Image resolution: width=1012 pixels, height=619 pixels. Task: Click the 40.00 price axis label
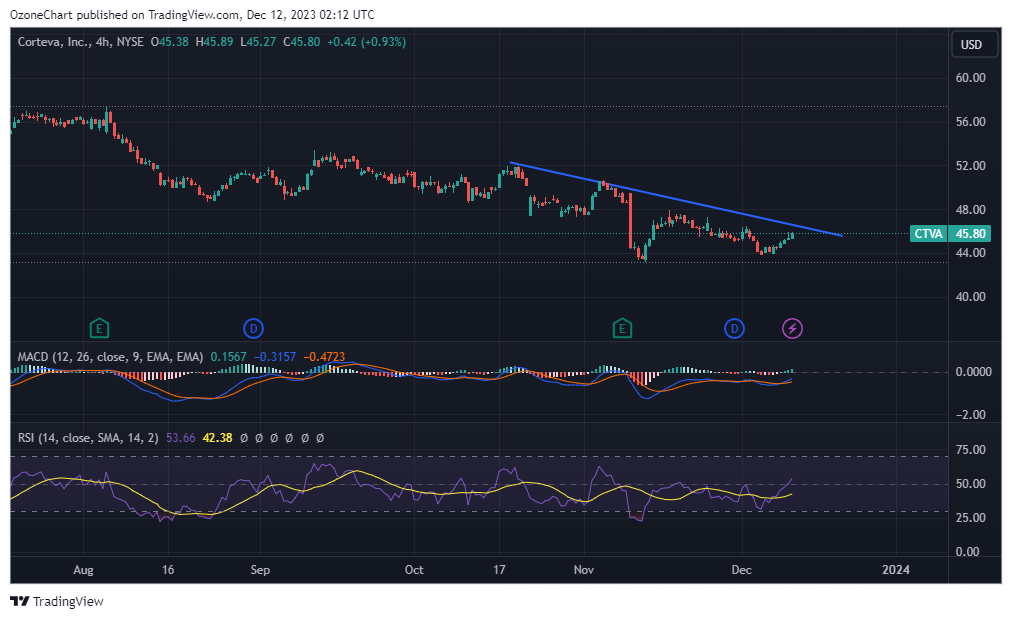pos(971,297)
